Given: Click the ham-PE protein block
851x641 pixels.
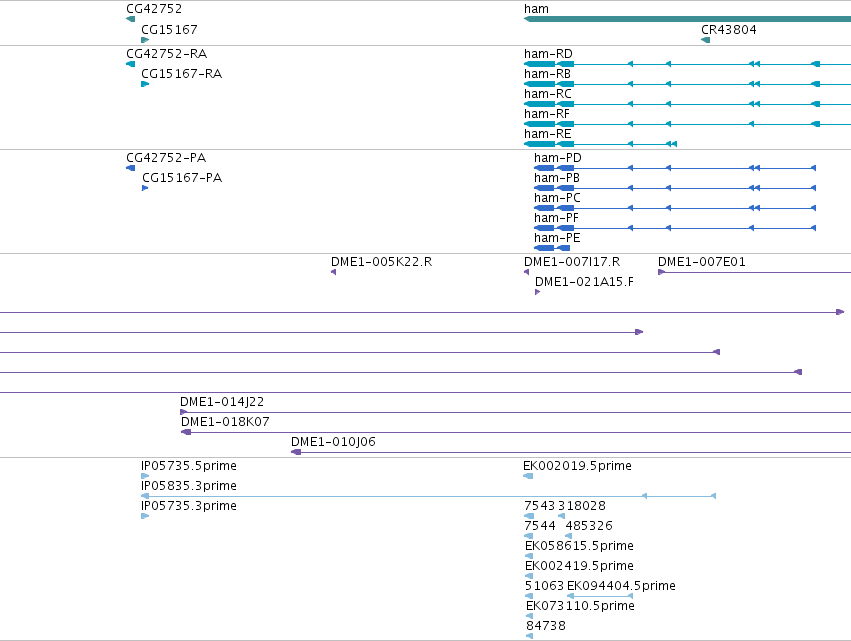Looking at the screenshot, I should pos(552,248).
